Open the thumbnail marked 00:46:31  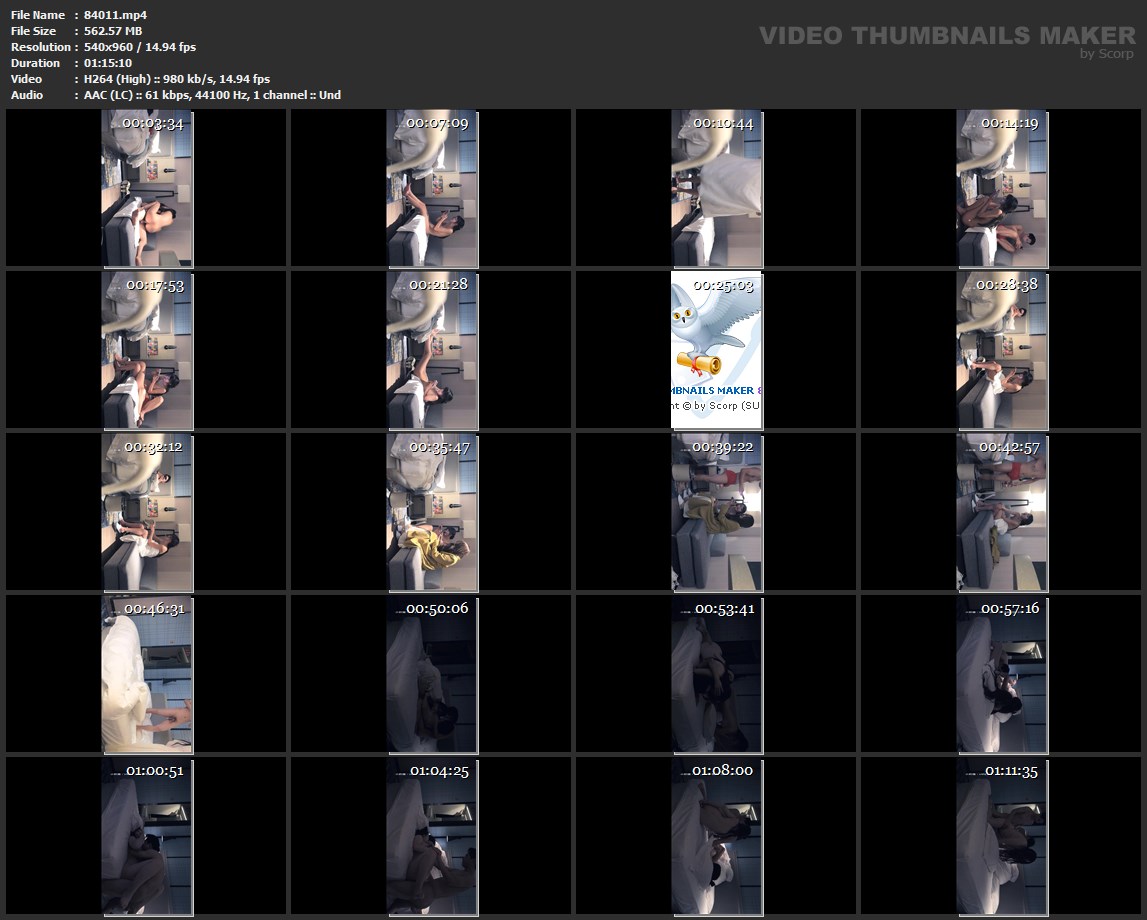pyautogui.click(x=147, y=674)
